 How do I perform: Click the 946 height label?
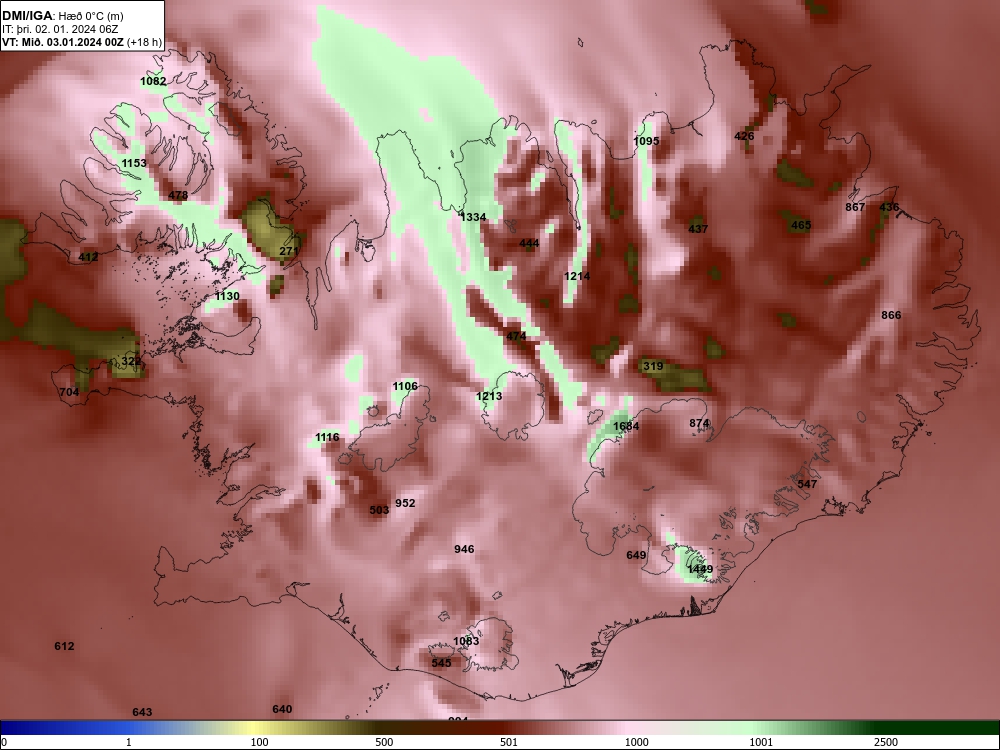pos(464,549)
